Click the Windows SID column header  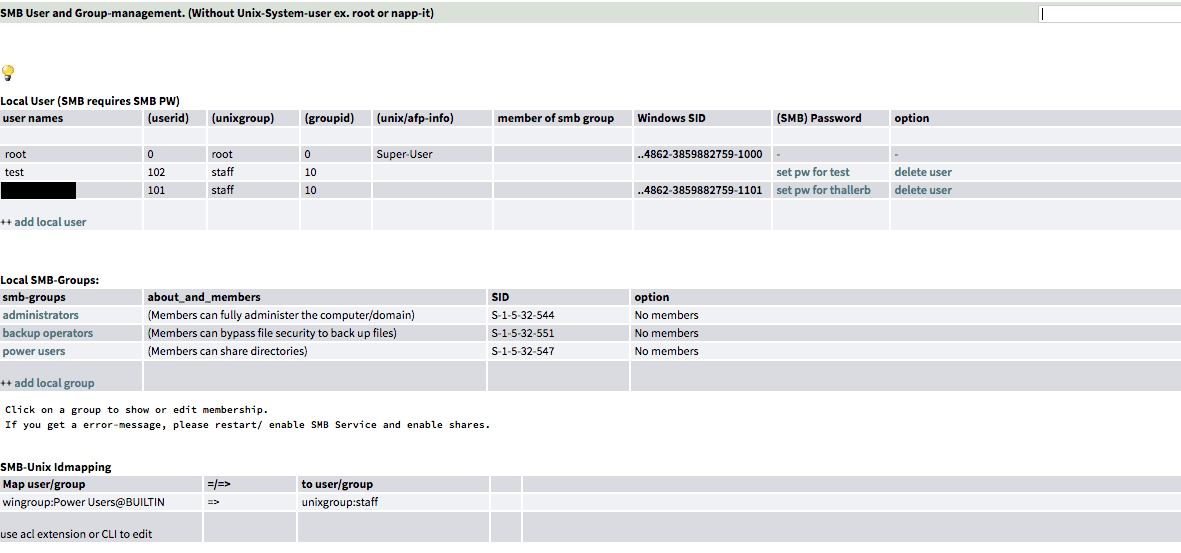pos(671,118)
